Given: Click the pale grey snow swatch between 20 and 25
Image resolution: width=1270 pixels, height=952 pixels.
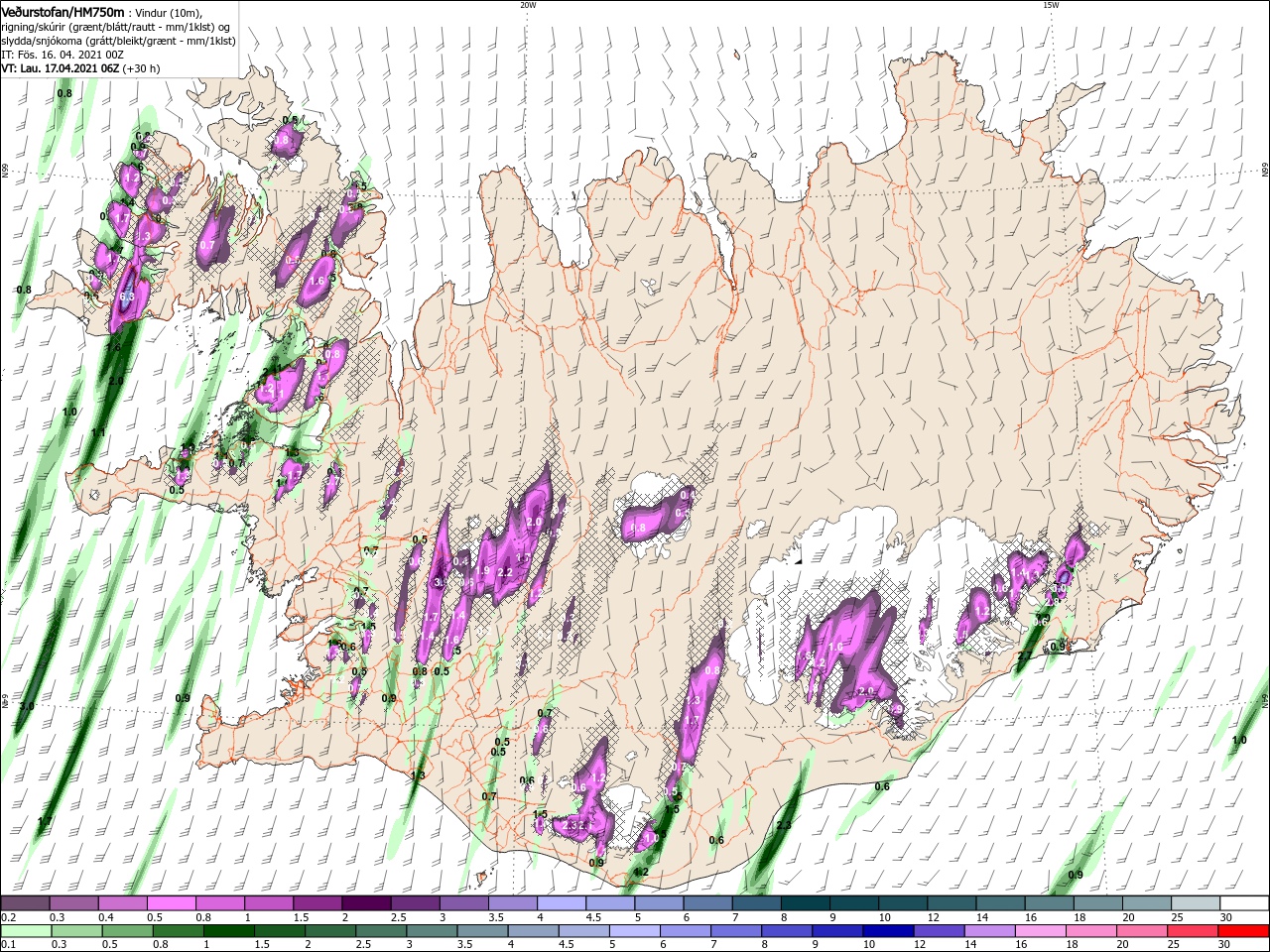Looking at the screenshot, I should (1147, 903).
